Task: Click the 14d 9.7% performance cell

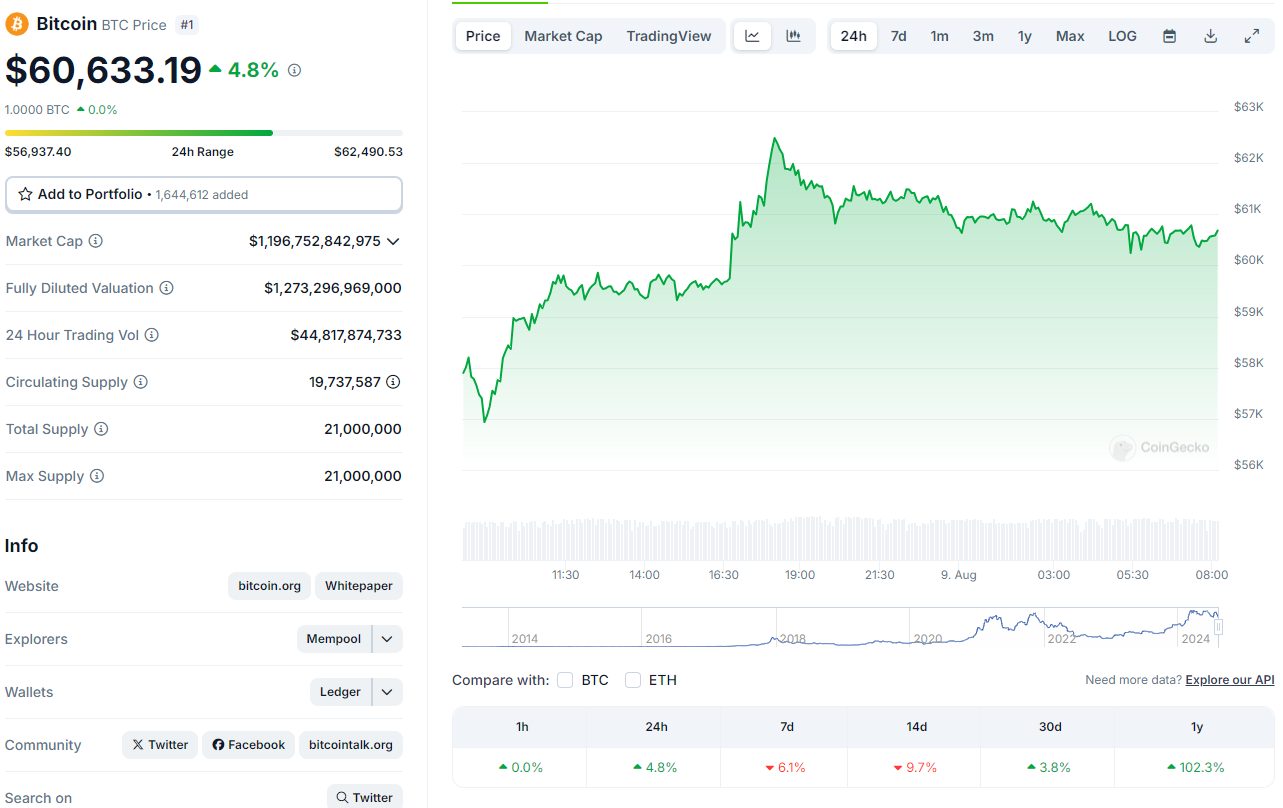Action: [916, 767]
